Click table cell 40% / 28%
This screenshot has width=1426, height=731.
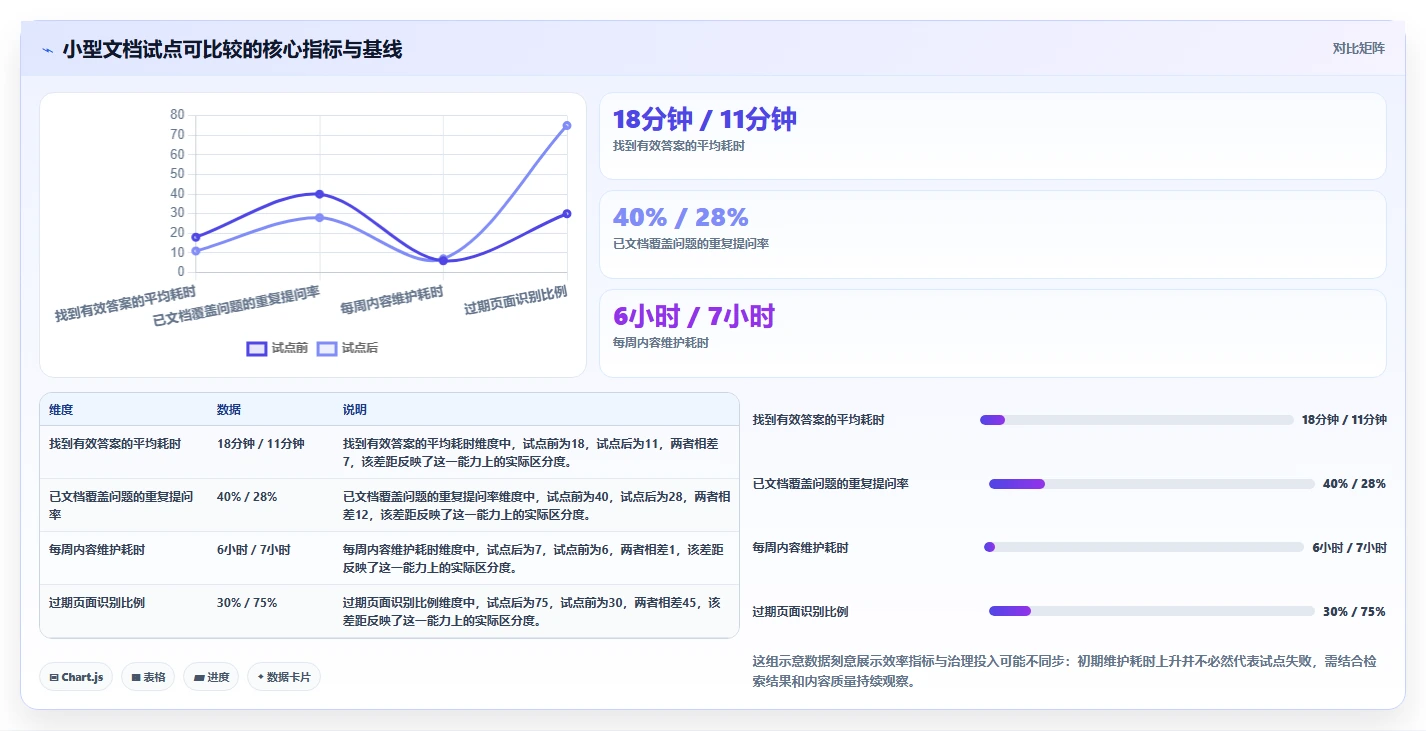(x=247, y=496)
